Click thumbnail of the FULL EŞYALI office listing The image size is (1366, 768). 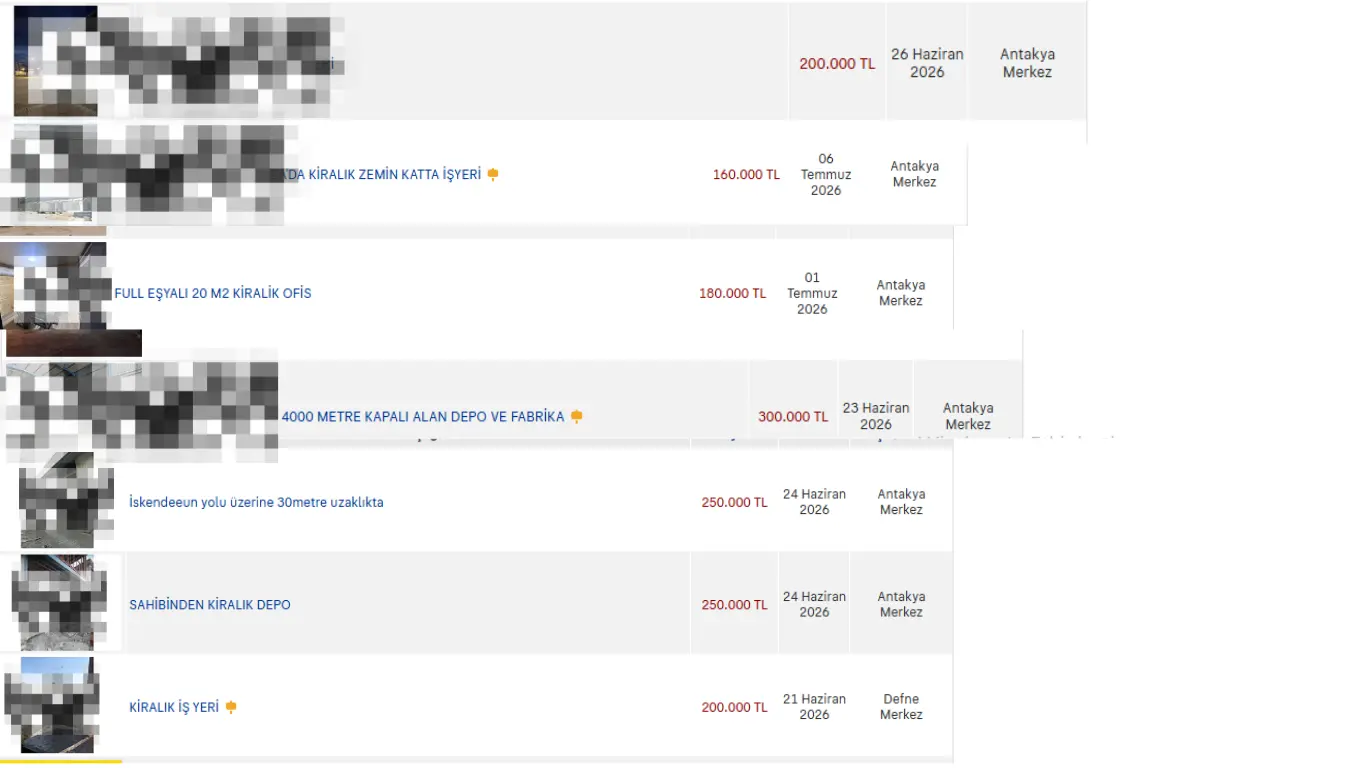click(x=54, y=286)
